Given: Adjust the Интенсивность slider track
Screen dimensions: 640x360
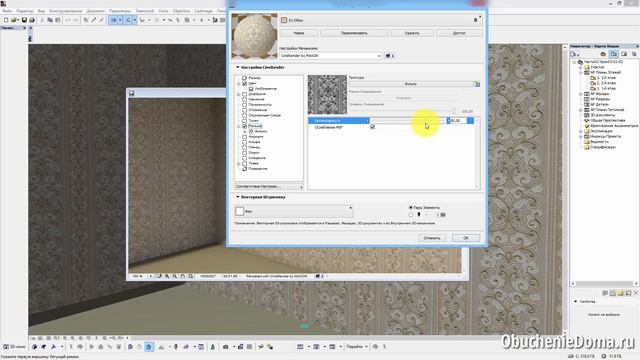Looking at the screenshot, I should pyautogui.click(x=408, y=121).
